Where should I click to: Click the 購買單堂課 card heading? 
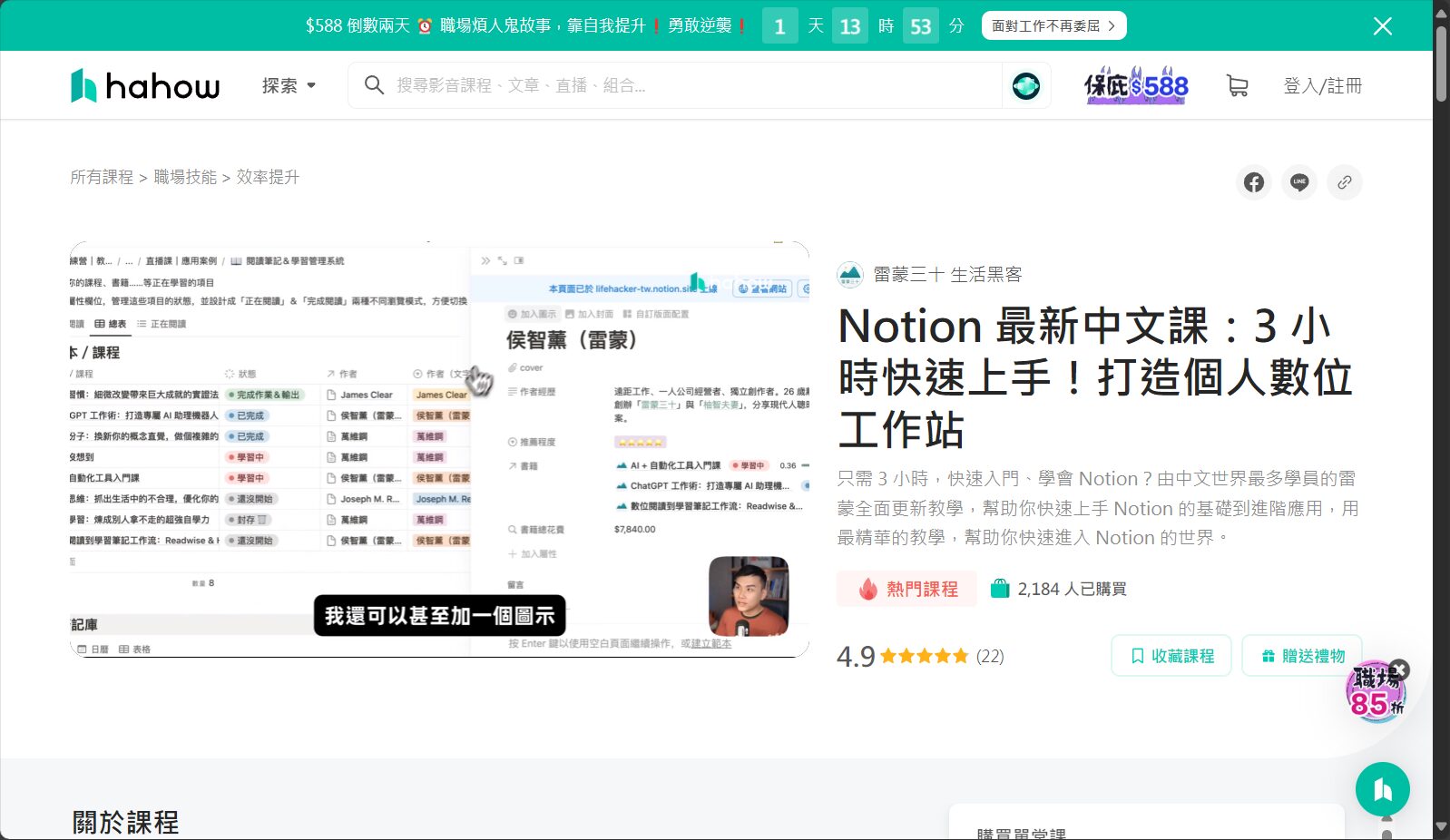(x=1021, y=833)
